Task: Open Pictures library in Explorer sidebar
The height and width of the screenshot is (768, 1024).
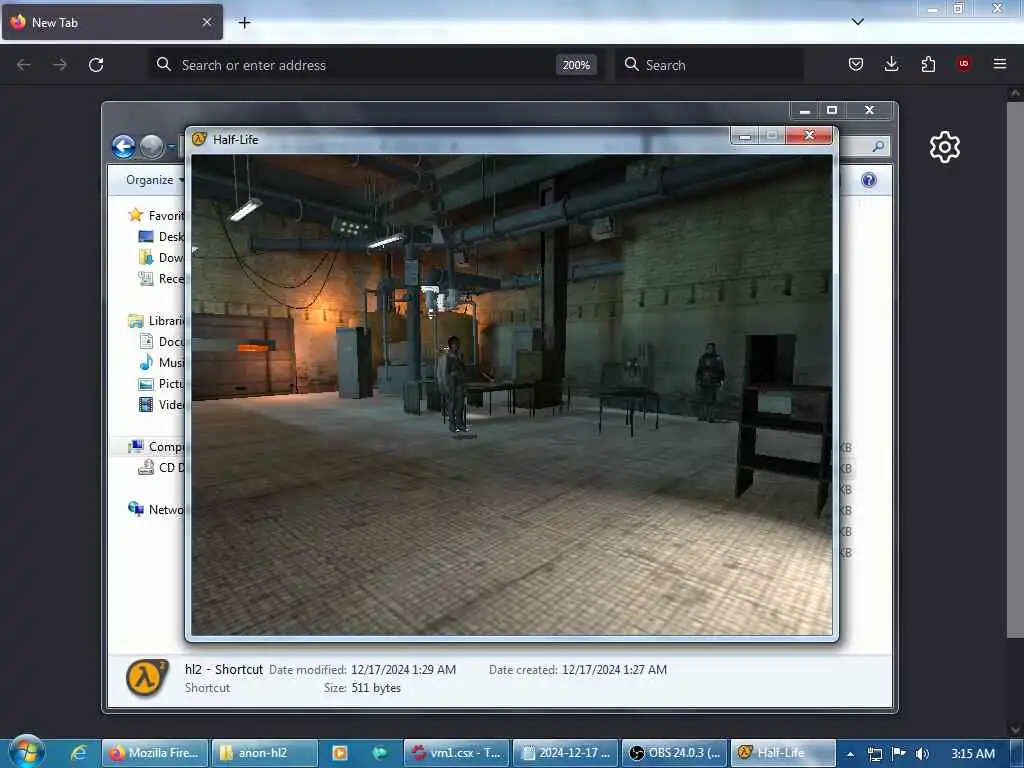Action: (x=162, y=383)
